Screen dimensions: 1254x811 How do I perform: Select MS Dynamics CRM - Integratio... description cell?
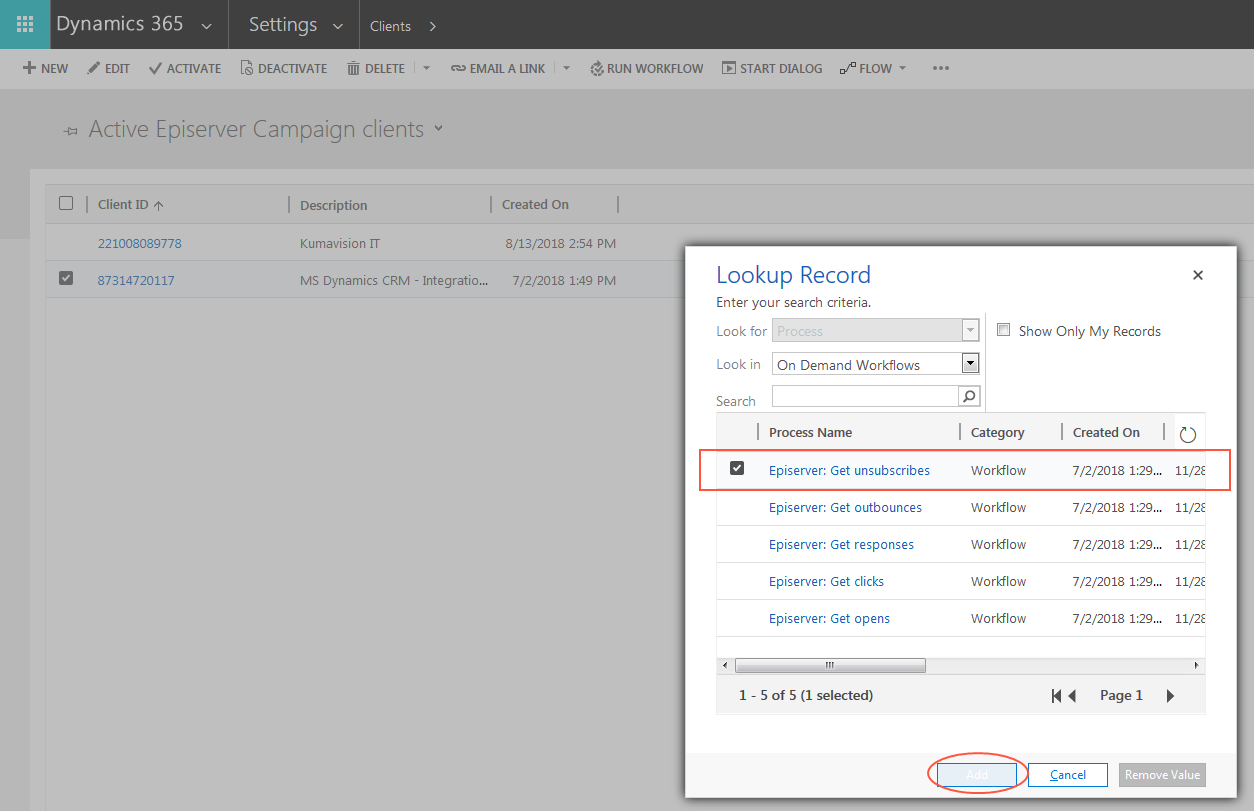coord(394,280)
